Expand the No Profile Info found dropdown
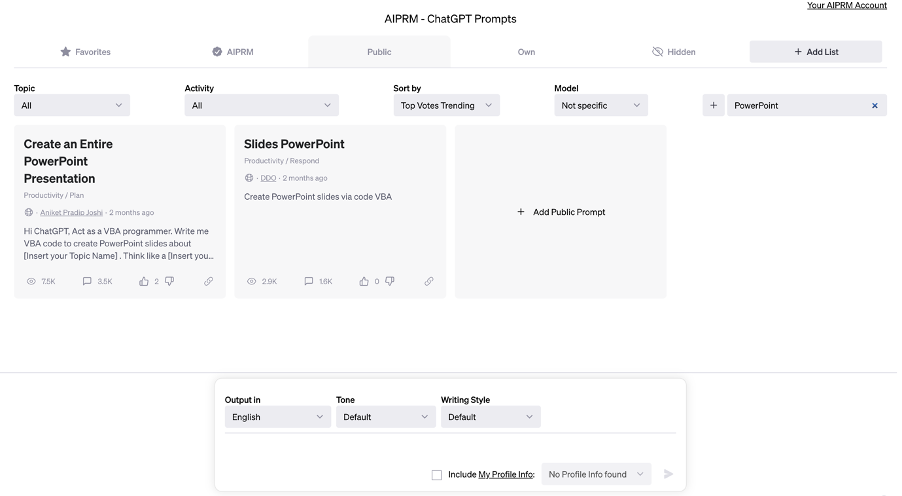 pyautogui.click(x=596, y=475)
